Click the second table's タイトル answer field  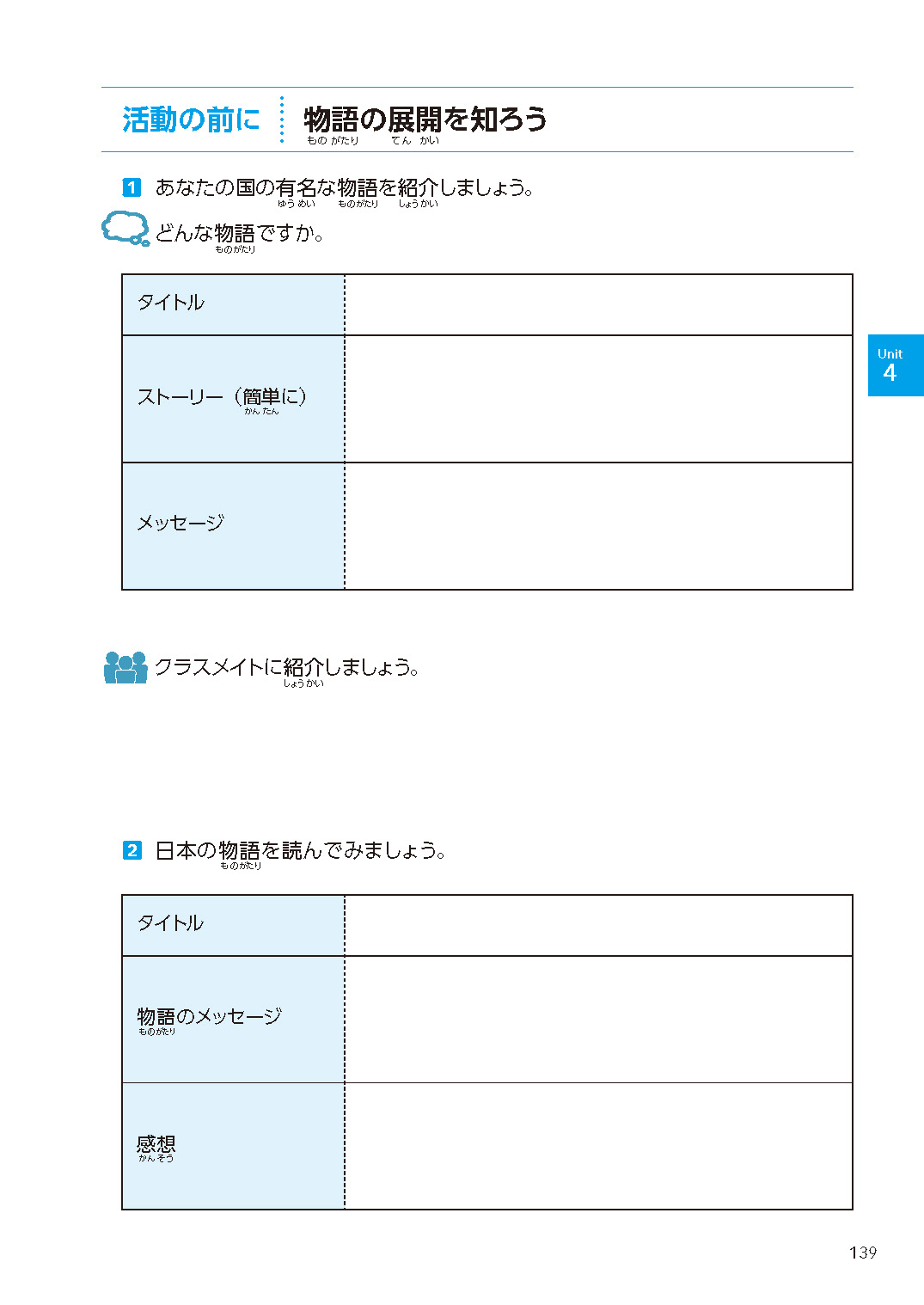tap(598, 925)
